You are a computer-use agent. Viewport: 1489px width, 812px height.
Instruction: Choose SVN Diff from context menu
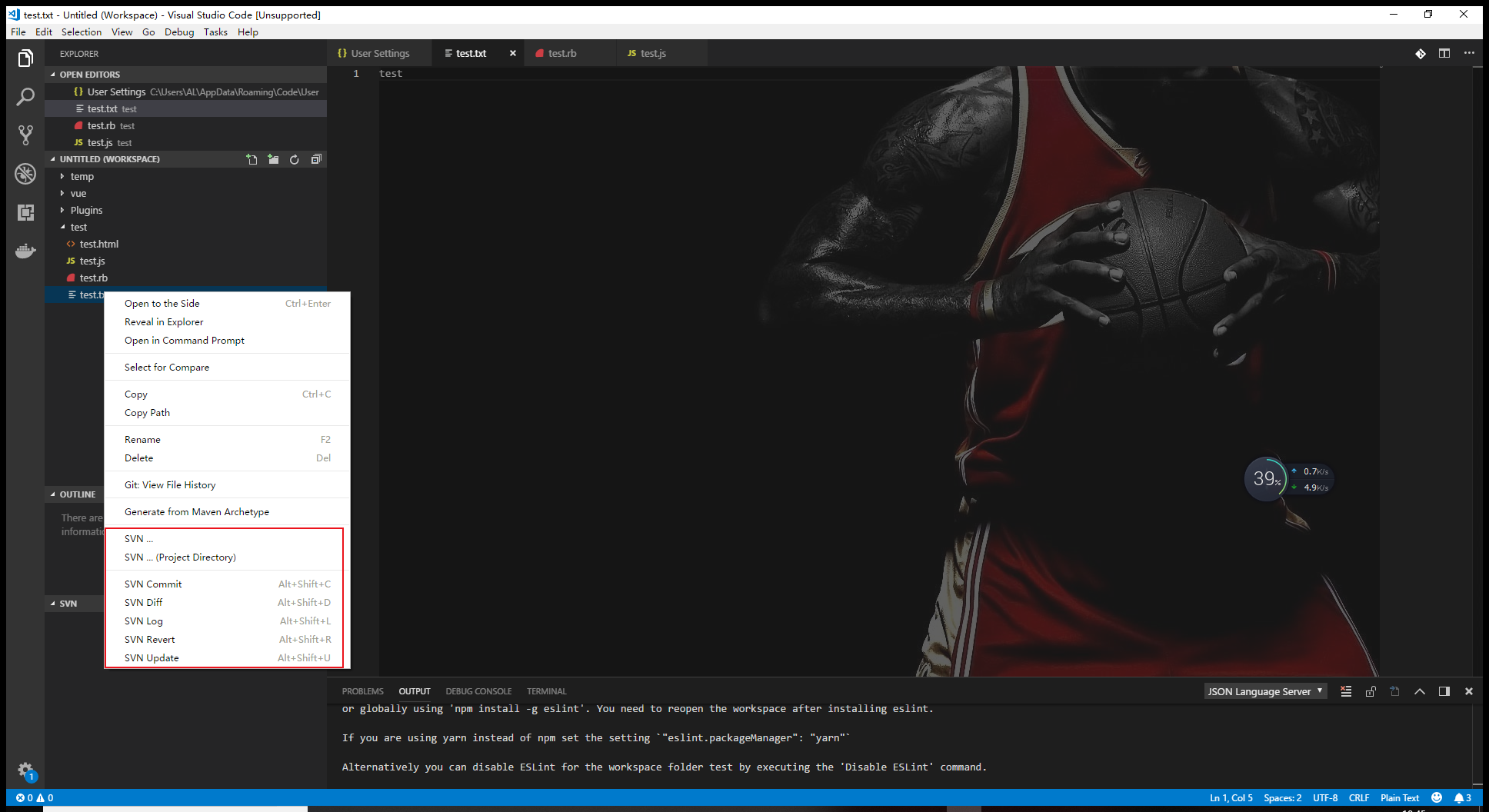tap(228, 603)
